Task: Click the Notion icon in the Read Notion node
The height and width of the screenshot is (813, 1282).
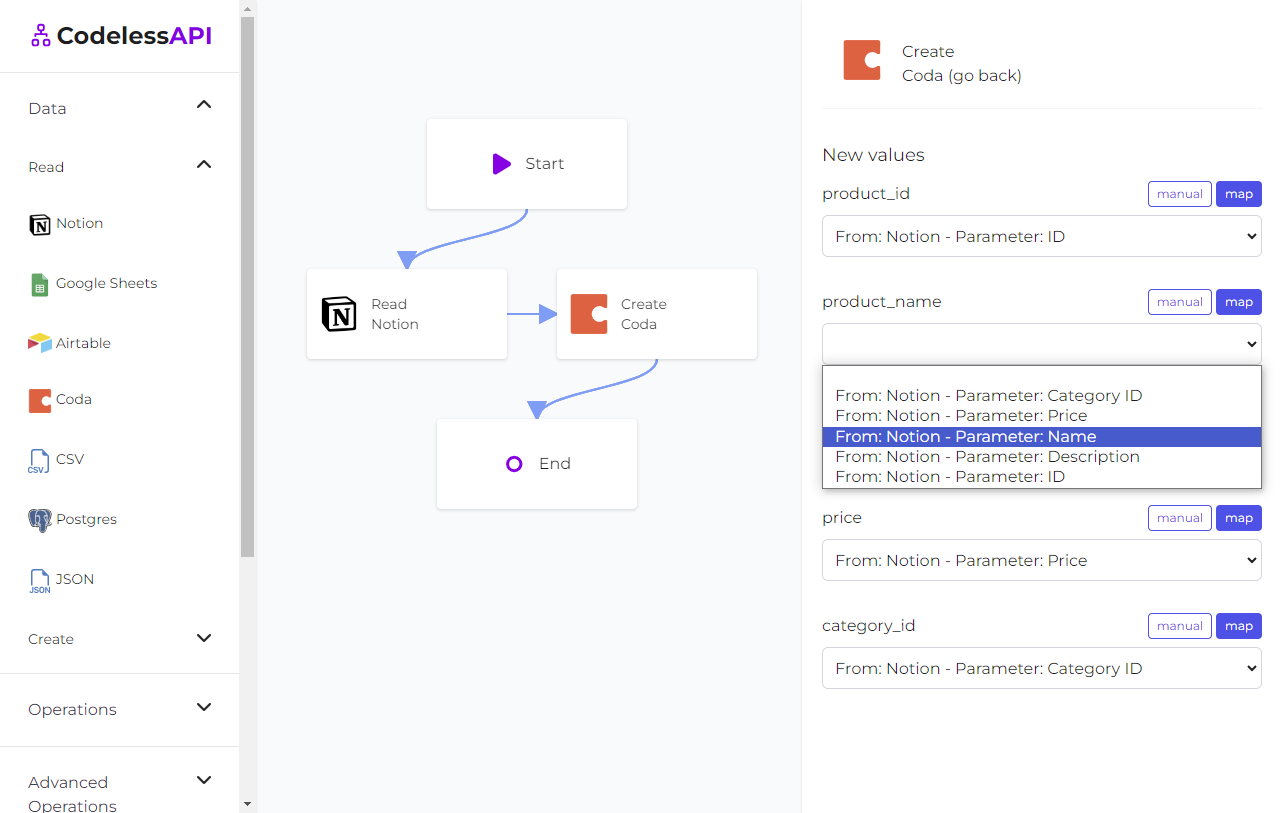Action: click(x=339, y=314)
